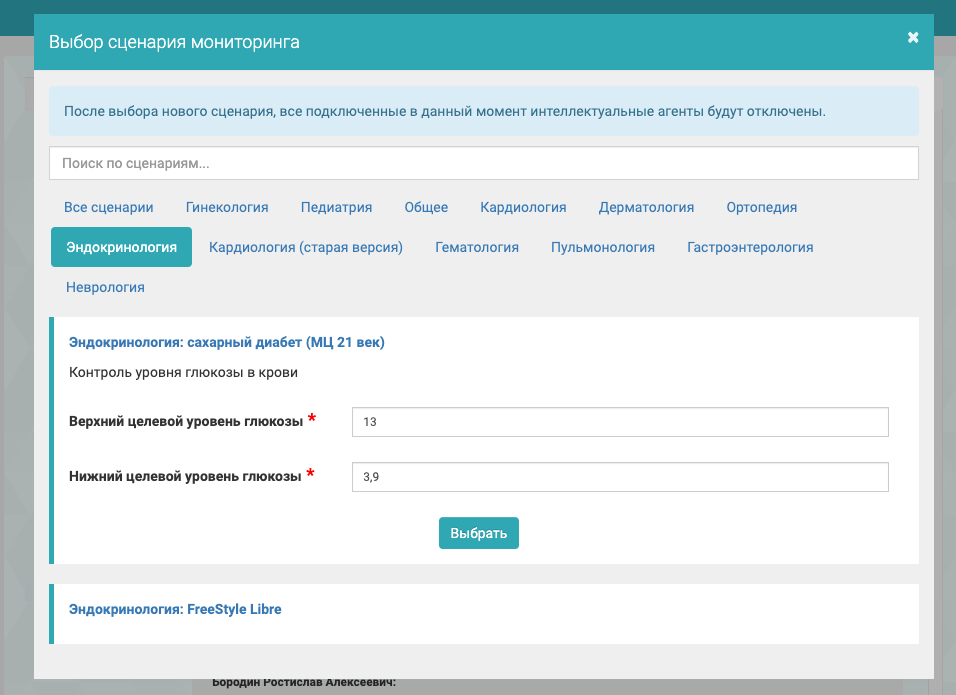Select the Все сценарии tab
This screenshot has width=956, height=695.
pos(109,207)
